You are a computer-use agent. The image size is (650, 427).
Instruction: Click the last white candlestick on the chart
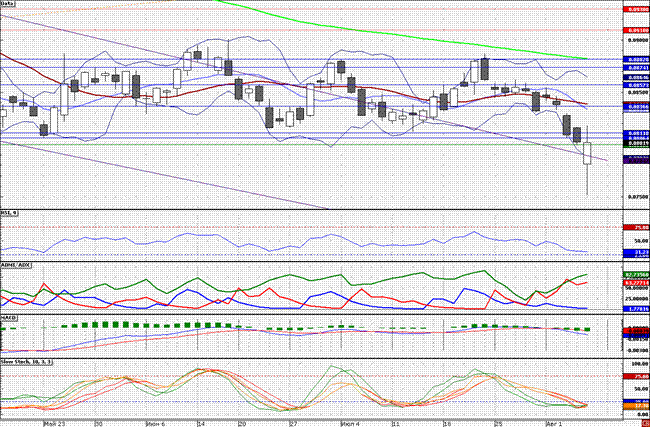pos(587,153)
